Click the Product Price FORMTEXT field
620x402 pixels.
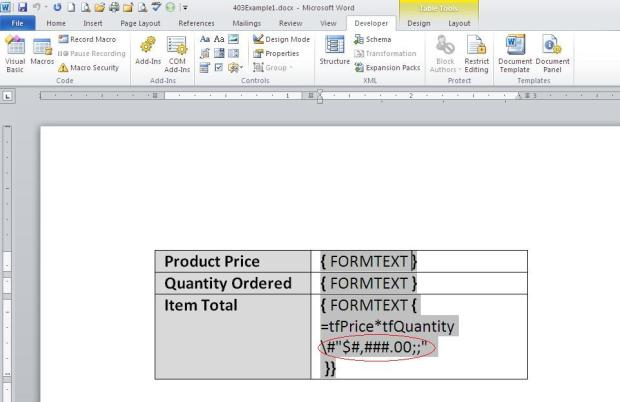368,261
